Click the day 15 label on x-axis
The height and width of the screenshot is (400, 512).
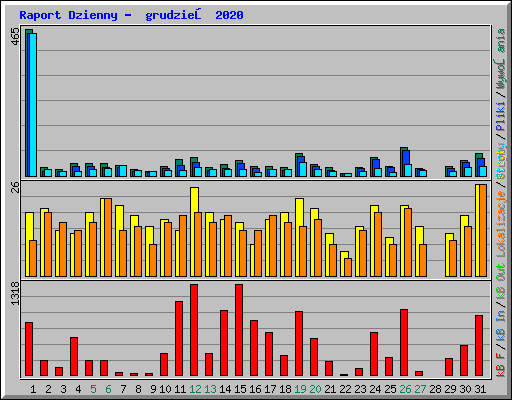pos(240,389)
